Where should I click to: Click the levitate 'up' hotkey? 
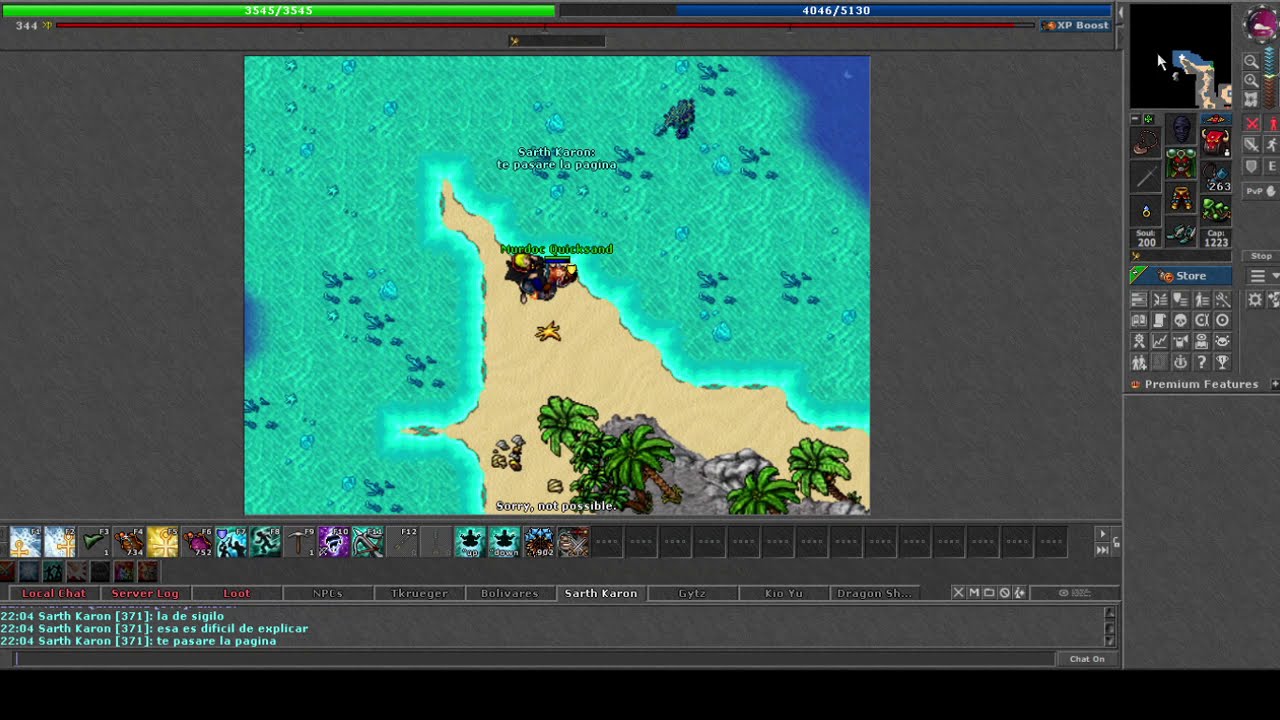[470, 541]
